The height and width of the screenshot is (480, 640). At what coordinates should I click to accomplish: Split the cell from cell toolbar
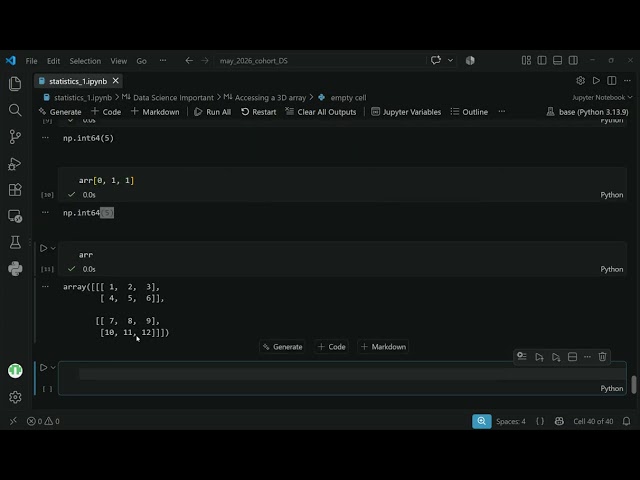(x=572, y=357)
